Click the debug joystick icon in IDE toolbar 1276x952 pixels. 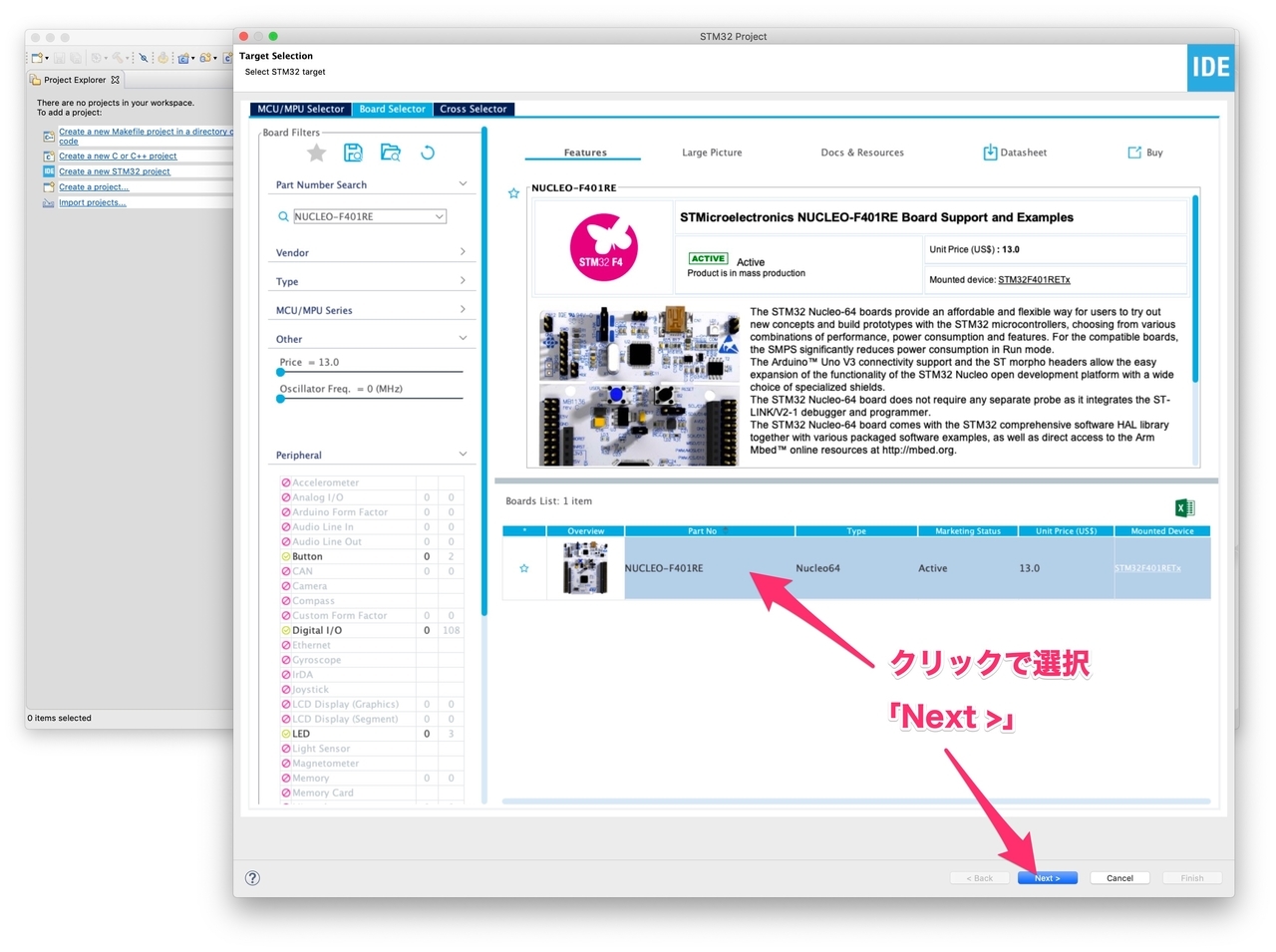pos(163,58)
